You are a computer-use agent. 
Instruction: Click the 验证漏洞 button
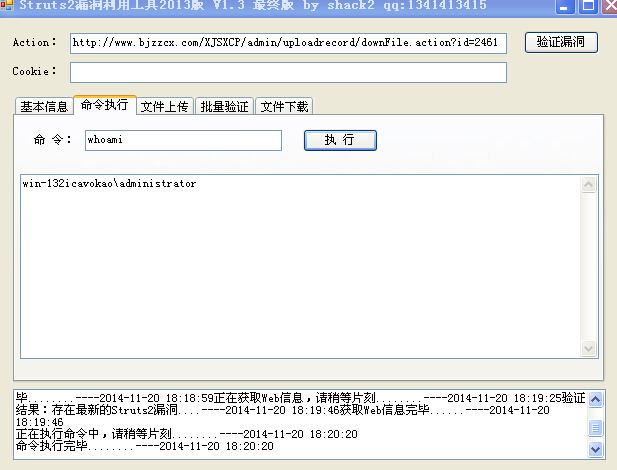(561, 42)
